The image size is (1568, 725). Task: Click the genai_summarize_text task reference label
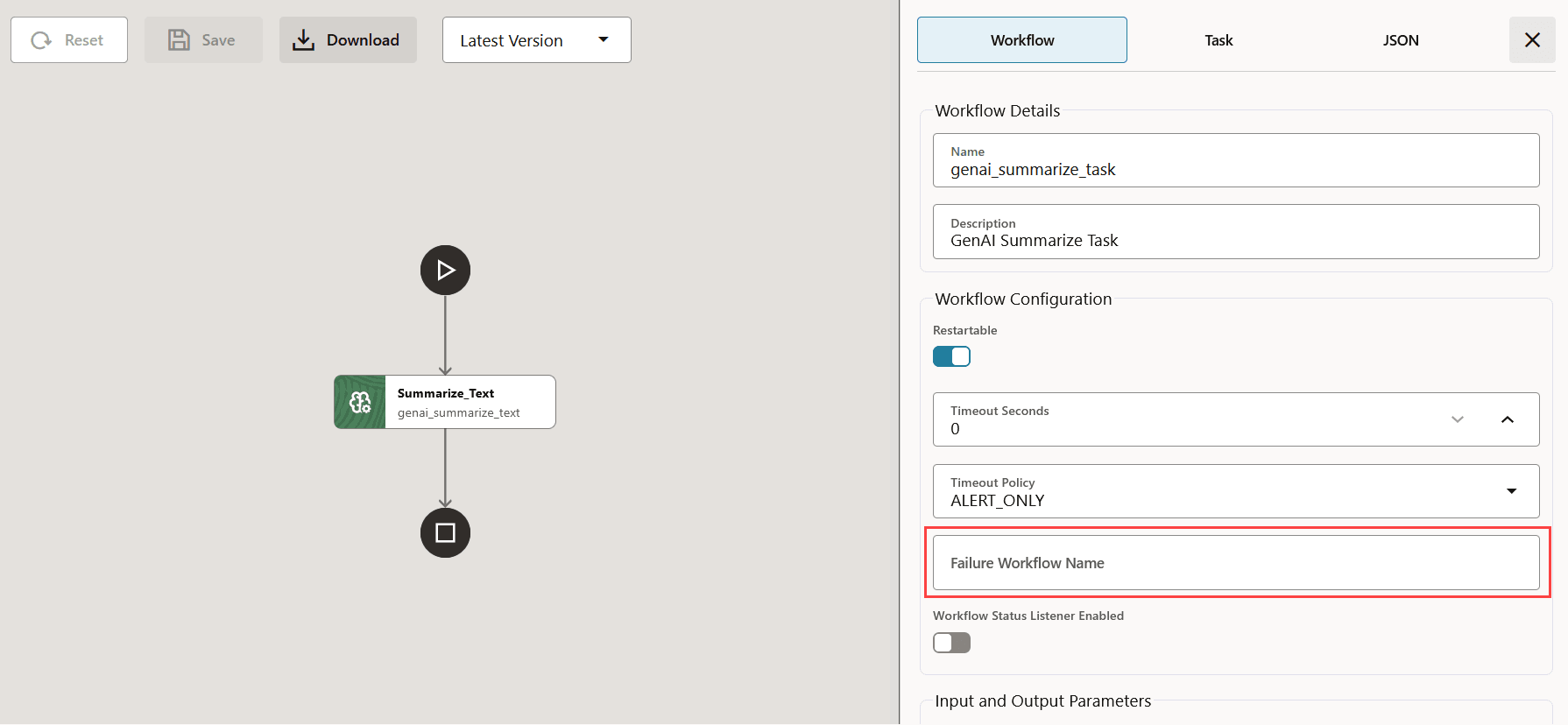coord(458,412)
